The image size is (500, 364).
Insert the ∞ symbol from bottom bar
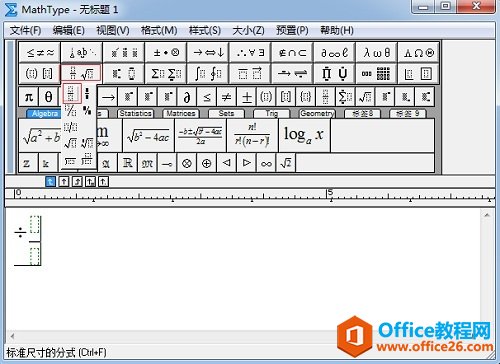[x=266, y=163]
